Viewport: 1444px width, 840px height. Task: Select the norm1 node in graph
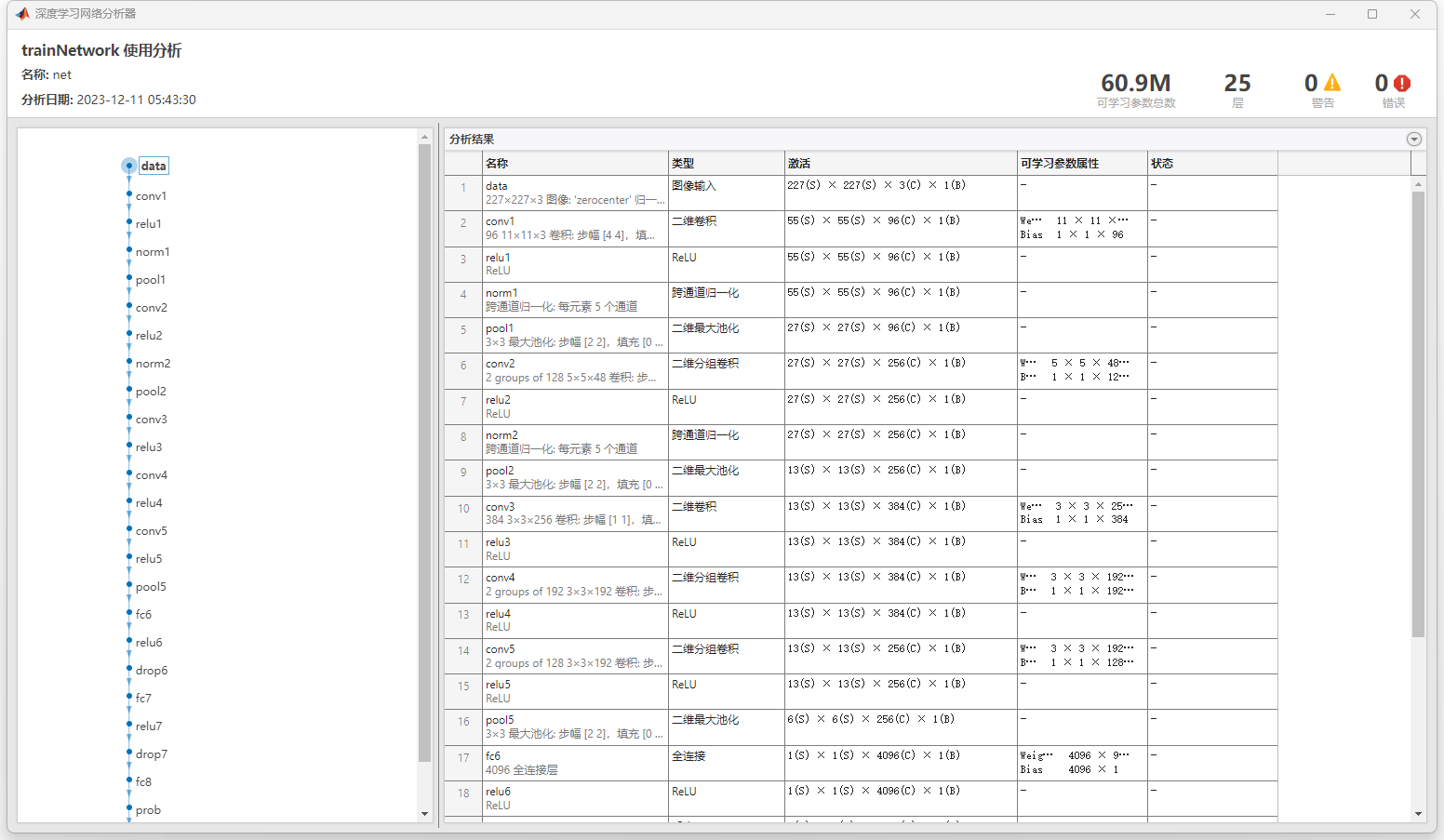point(153,252)
